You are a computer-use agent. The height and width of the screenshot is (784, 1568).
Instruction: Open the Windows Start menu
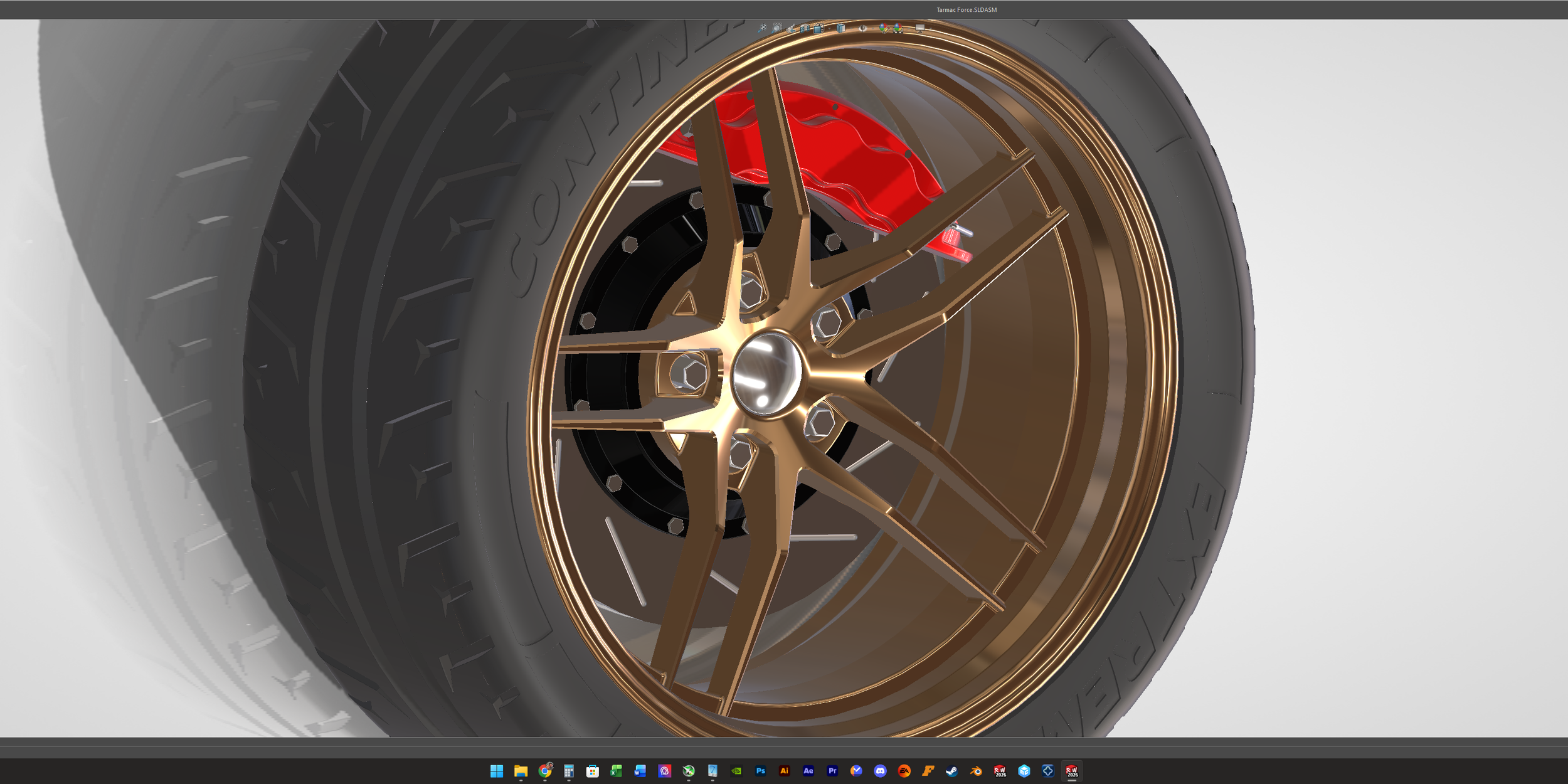tap(497, 771)
